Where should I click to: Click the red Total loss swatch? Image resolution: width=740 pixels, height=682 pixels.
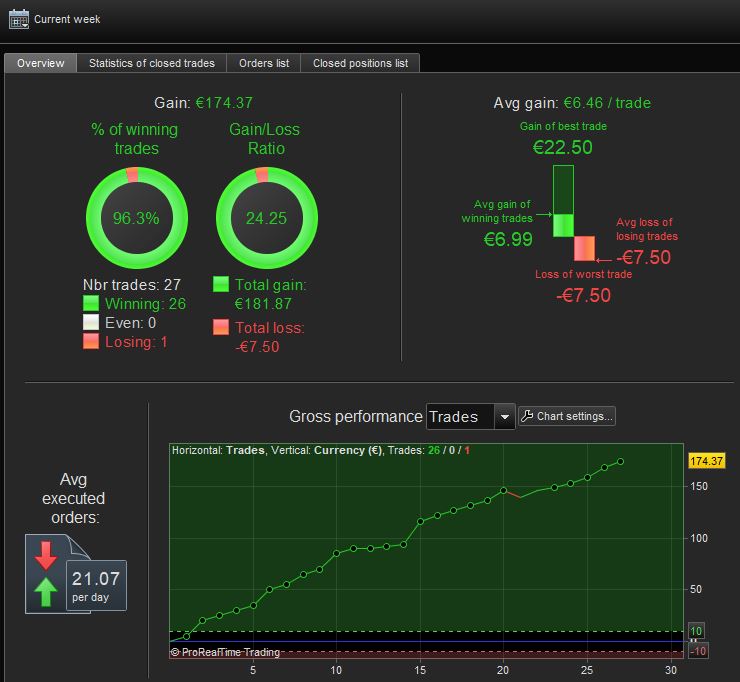click(x=221, y=327)
